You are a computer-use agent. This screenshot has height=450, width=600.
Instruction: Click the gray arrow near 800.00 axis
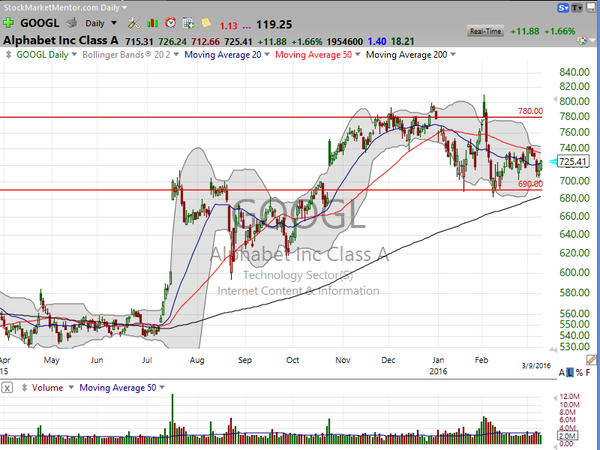point(555,99)
